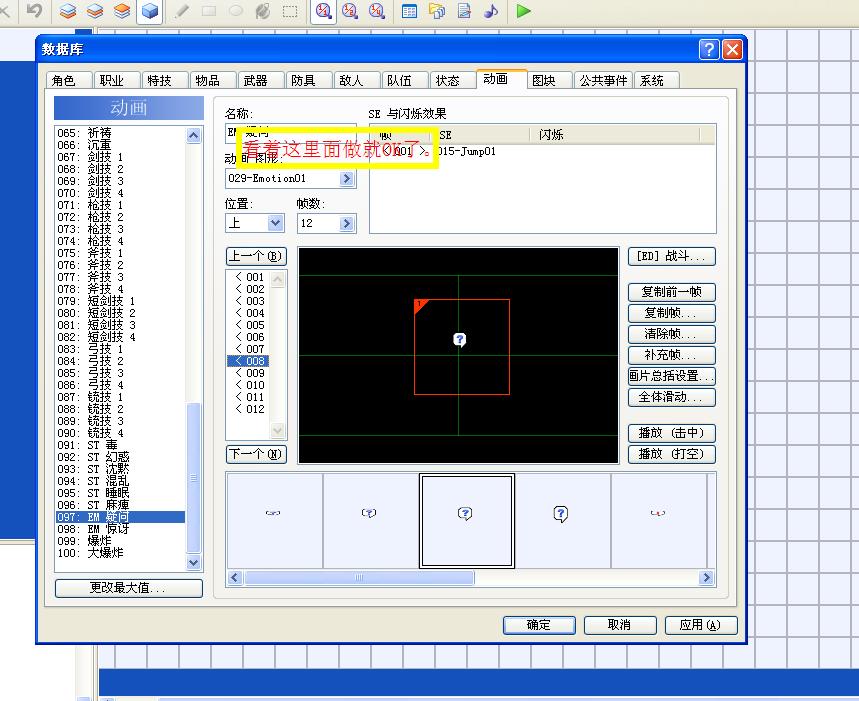Open the 帧数 frame count arrow
The image size is (859, 701).
(346, 223)
